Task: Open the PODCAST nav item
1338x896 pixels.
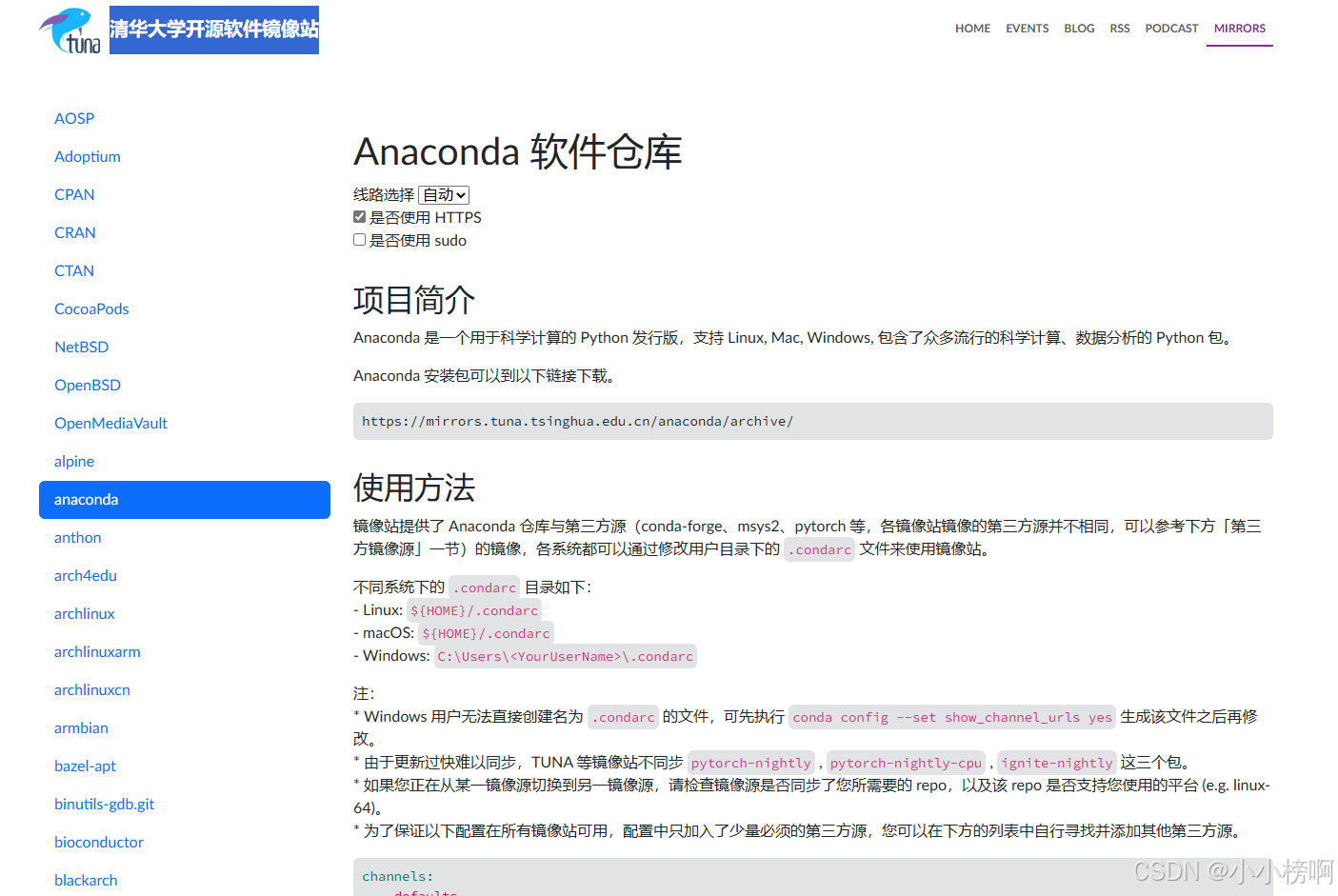Action: coord(1171,29)
